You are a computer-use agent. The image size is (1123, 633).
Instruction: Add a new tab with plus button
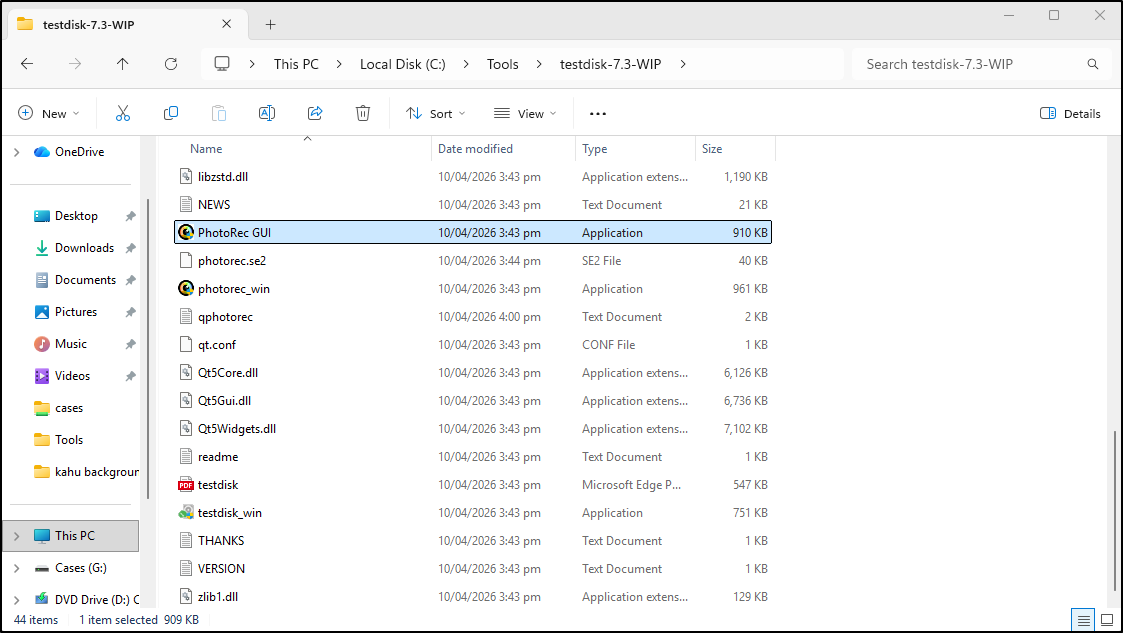tap(270, 24)
